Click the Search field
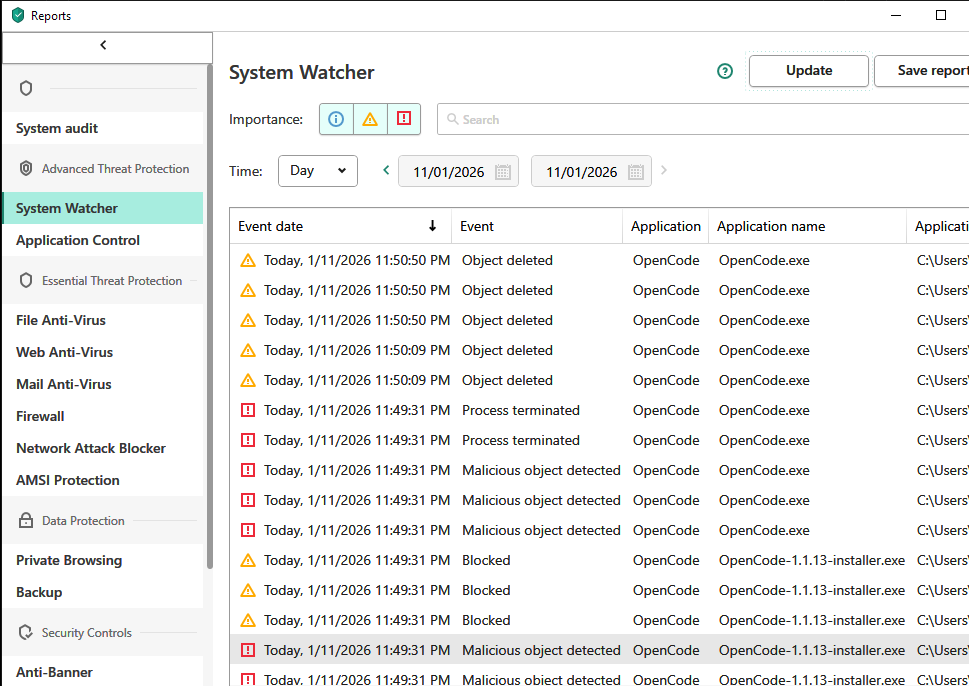 703,119
